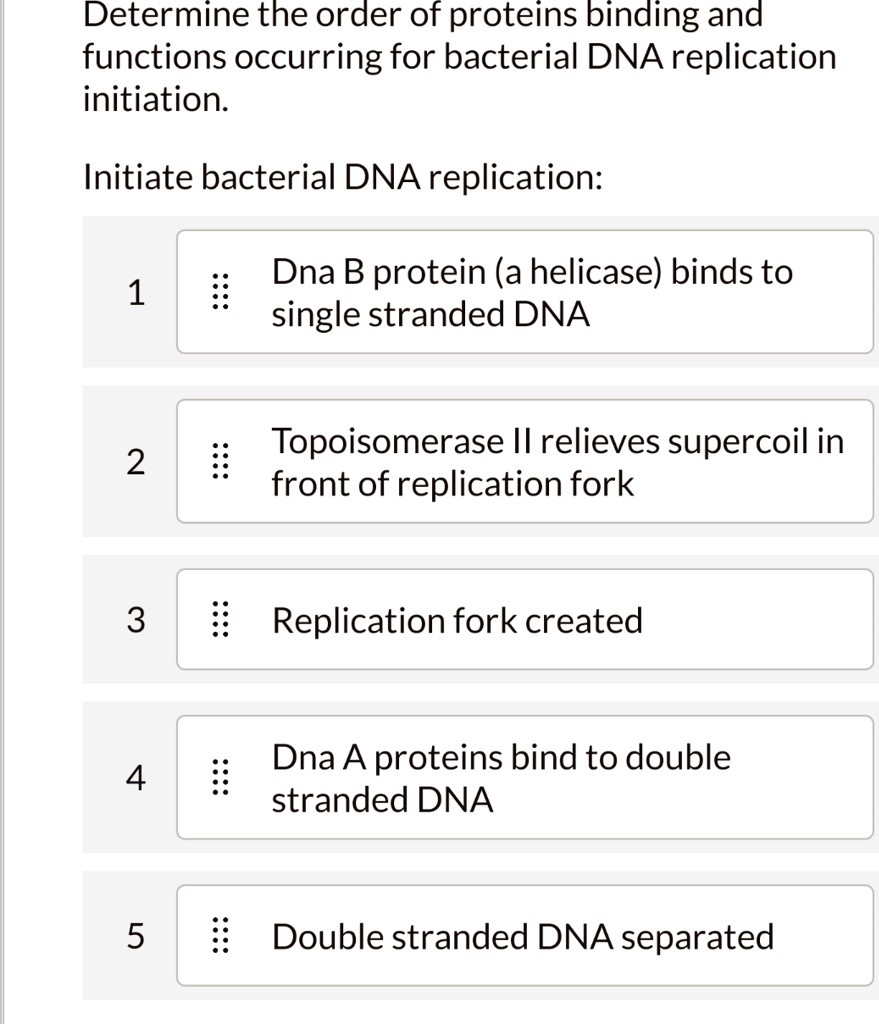879x1024 pixels.
Task: Click the number 4 position label
Action: [137, 778]
